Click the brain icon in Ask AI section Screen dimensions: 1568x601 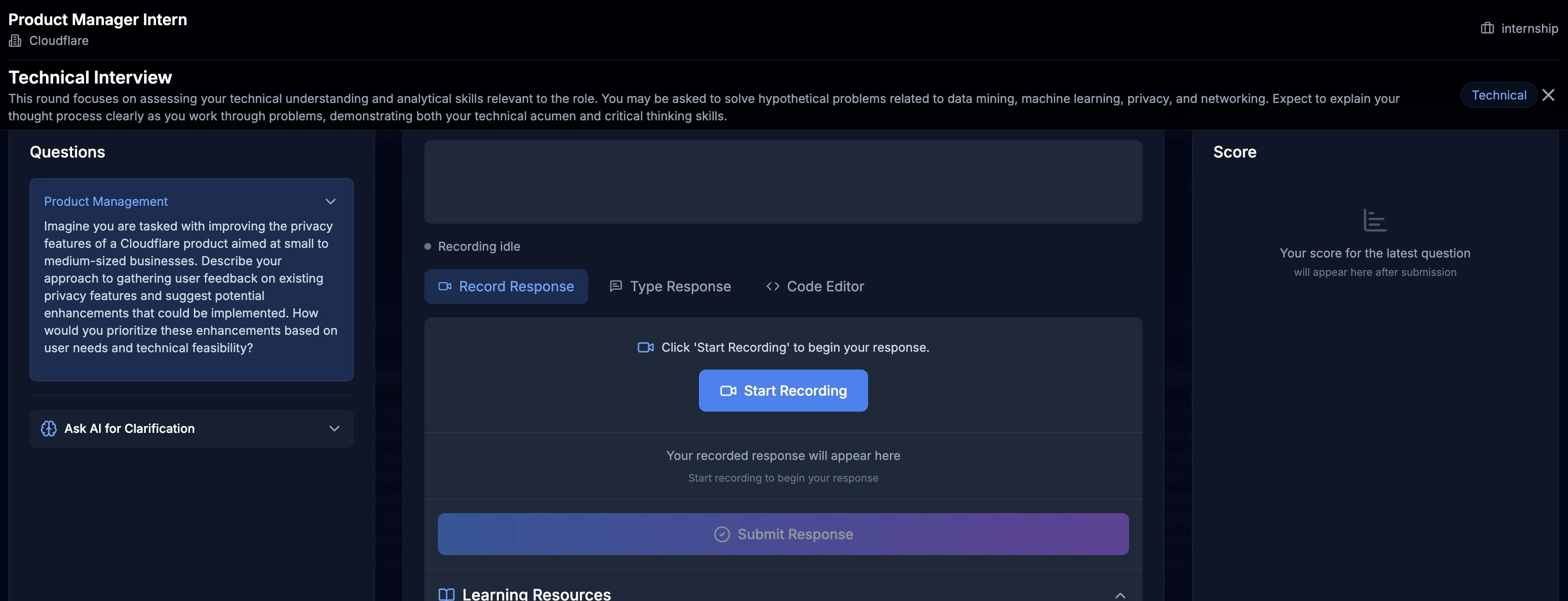49,428
